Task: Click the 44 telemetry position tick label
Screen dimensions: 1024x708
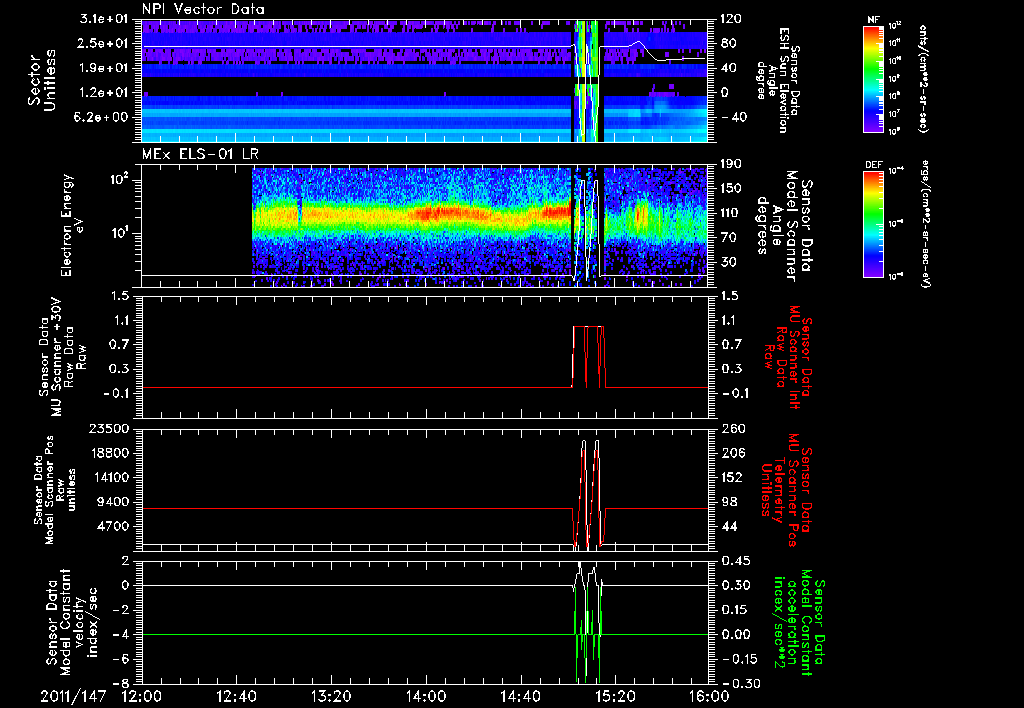Action: pos(729,526)
